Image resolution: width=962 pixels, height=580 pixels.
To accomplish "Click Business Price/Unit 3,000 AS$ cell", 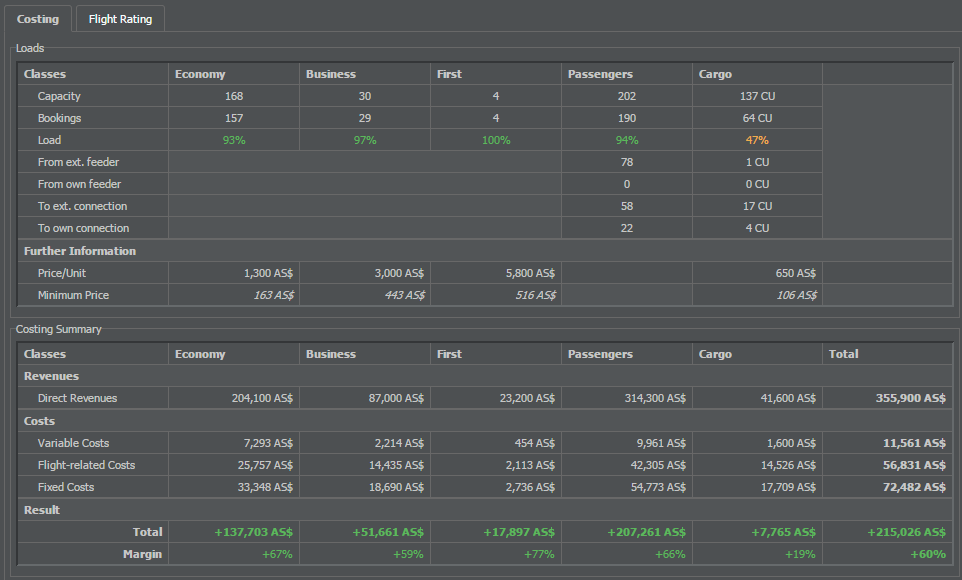I will tap(364, 273).
